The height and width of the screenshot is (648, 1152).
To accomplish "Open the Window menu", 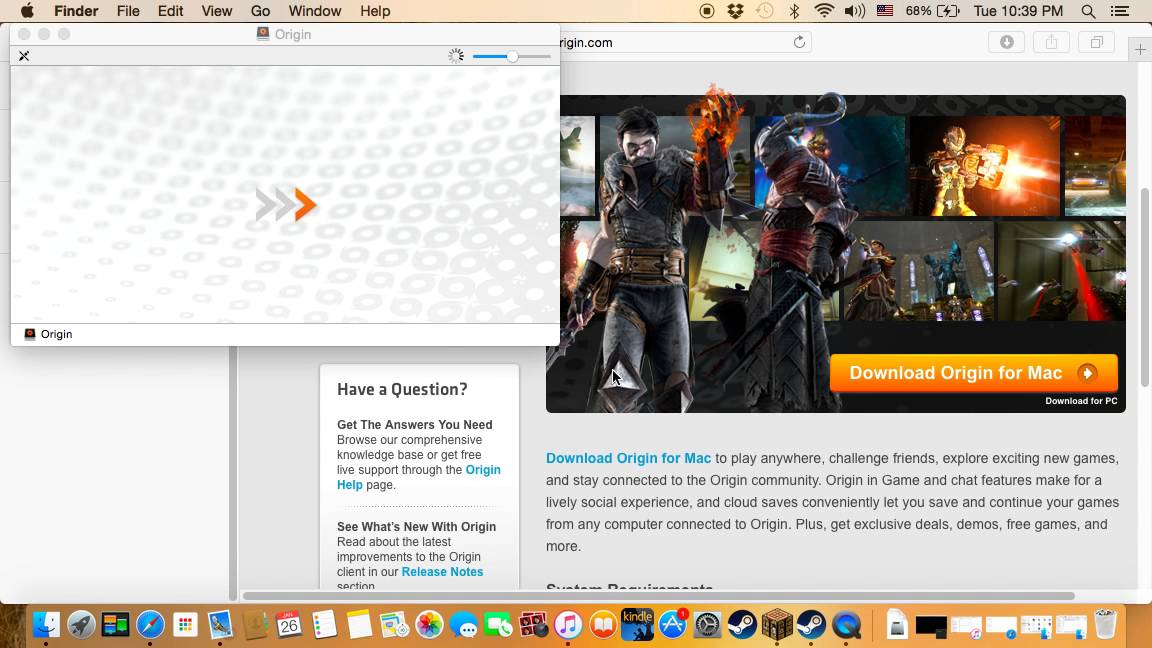I will [x=314, y=11].
